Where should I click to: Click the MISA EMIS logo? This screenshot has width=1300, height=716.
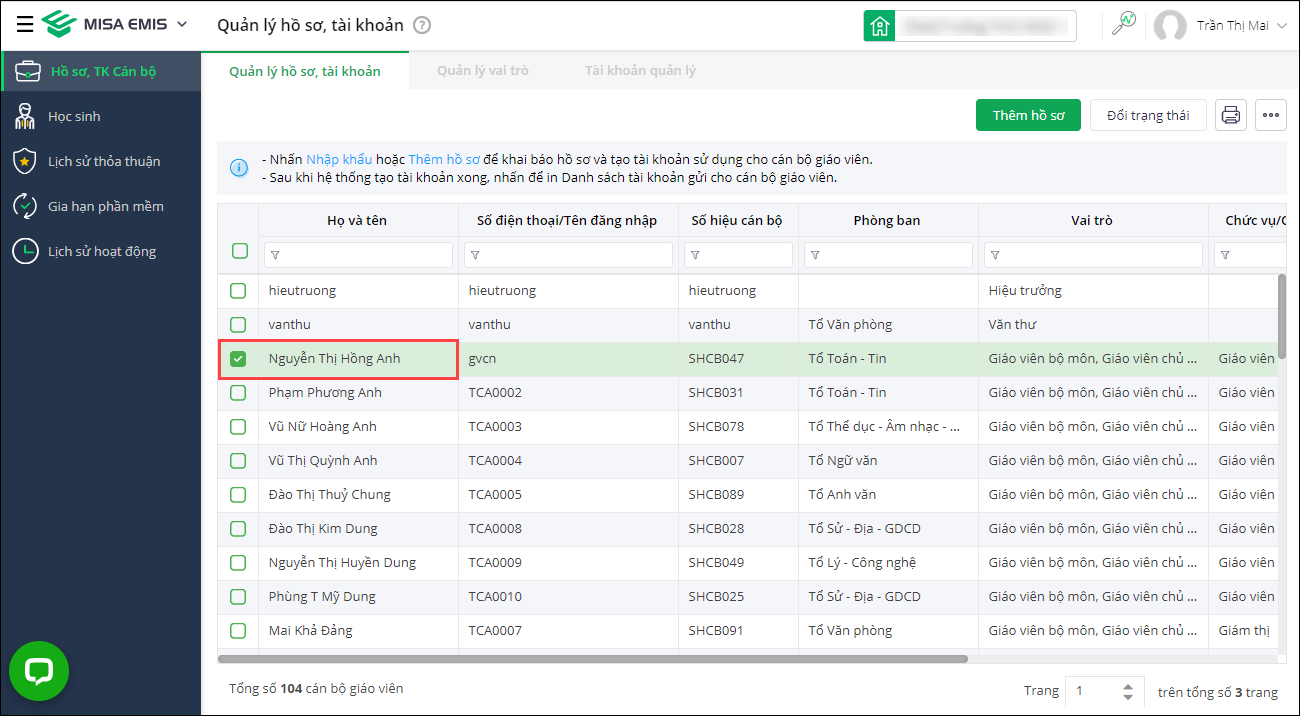105,24
